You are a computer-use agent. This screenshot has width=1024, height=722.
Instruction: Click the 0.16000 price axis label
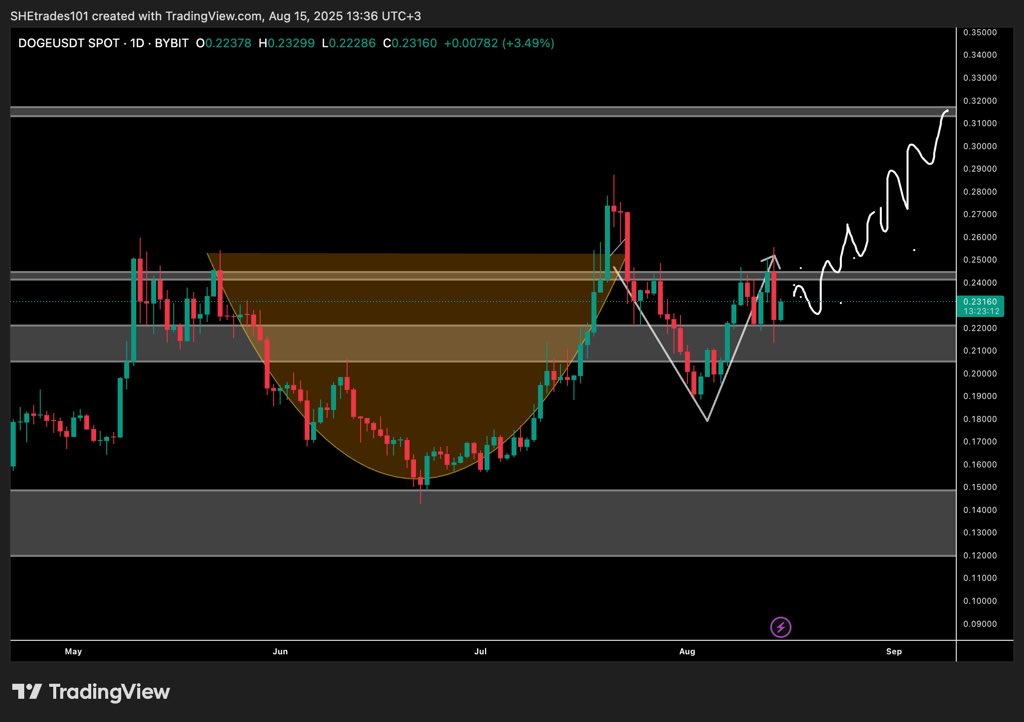tap(980, 464)
